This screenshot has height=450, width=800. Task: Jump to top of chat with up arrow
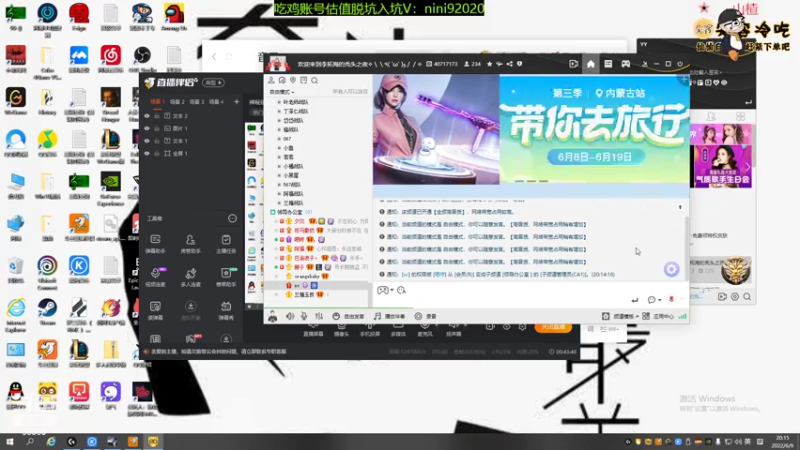(680, 207)
